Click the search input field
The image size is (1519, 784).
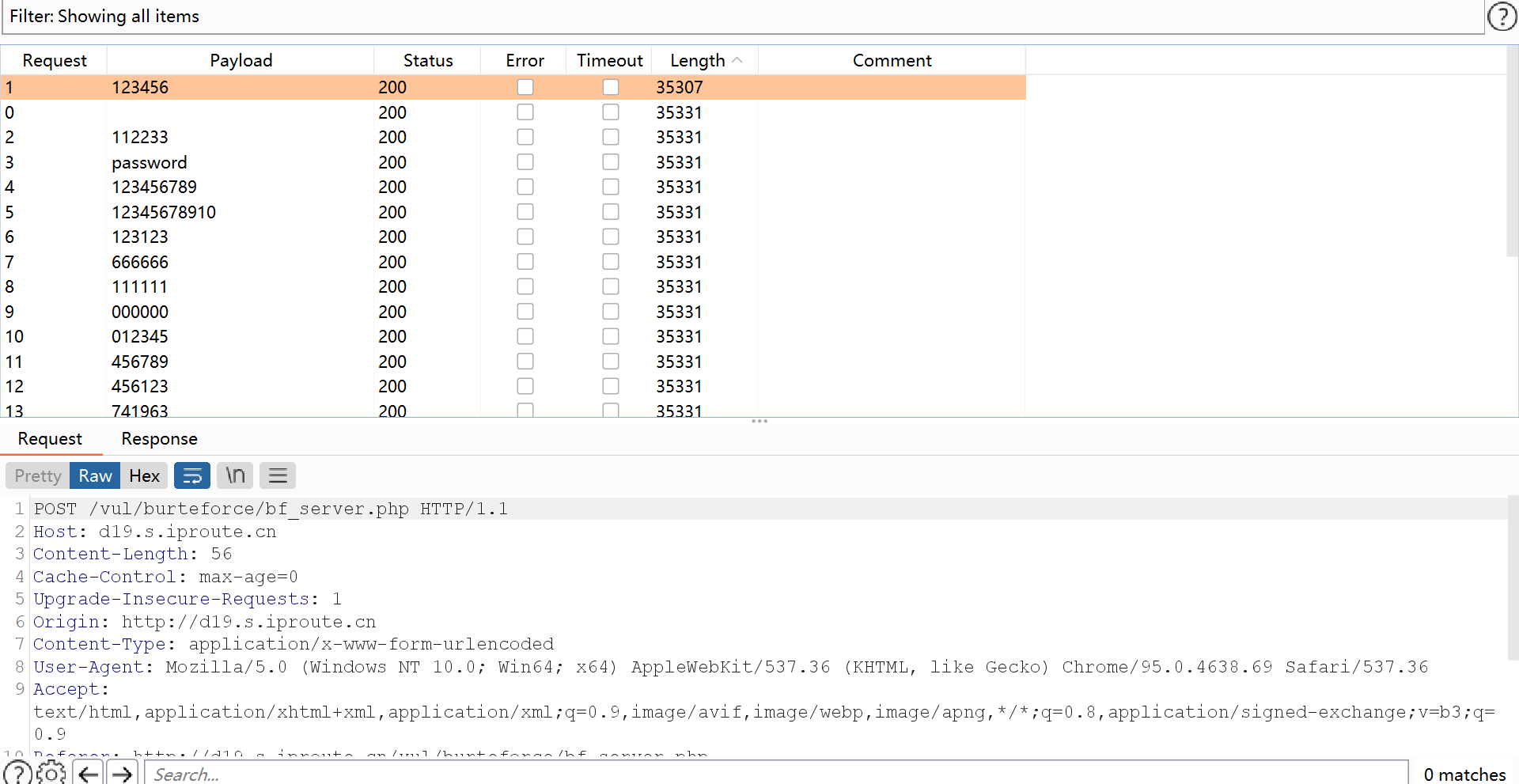coord(775,774)
